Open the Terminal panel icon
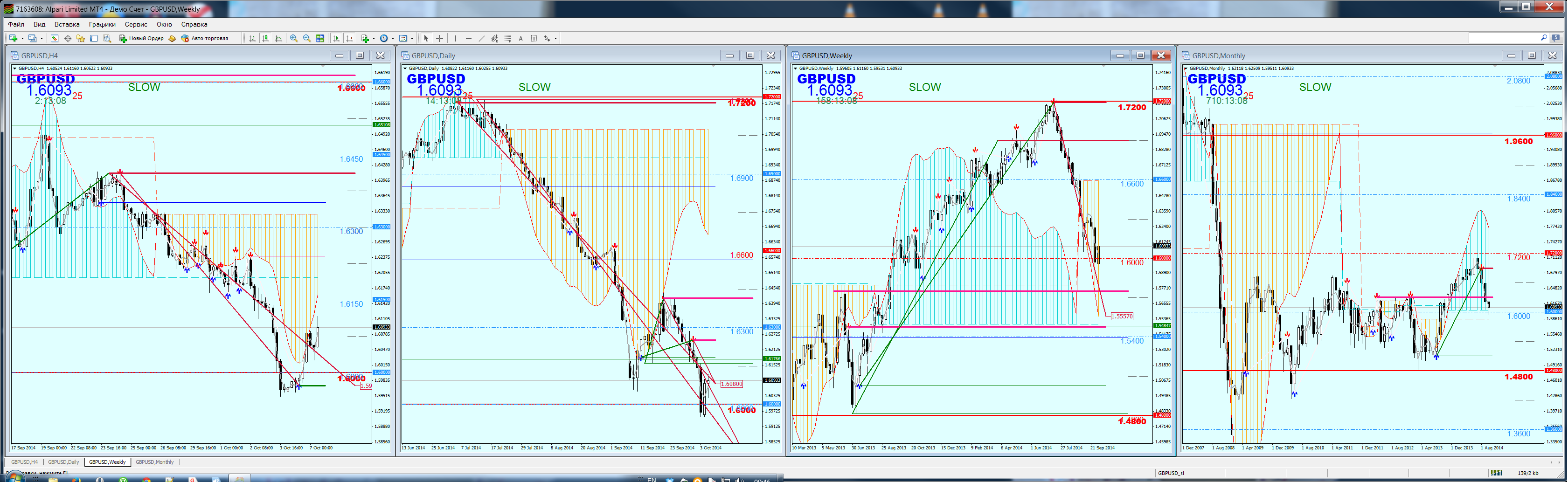The image size is (1568, 482). pos(94,38)
